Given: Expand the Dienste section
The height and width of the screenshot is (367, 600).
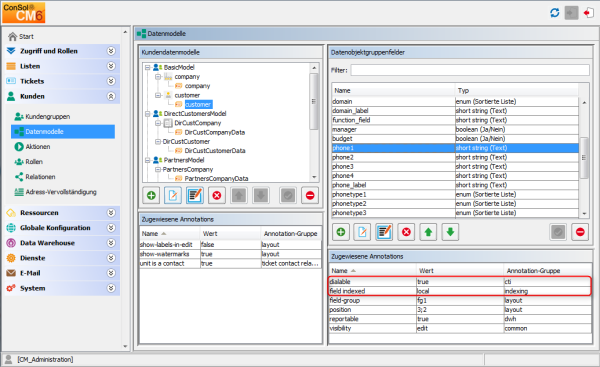Looking at the screenshot, I should point(111,258).
